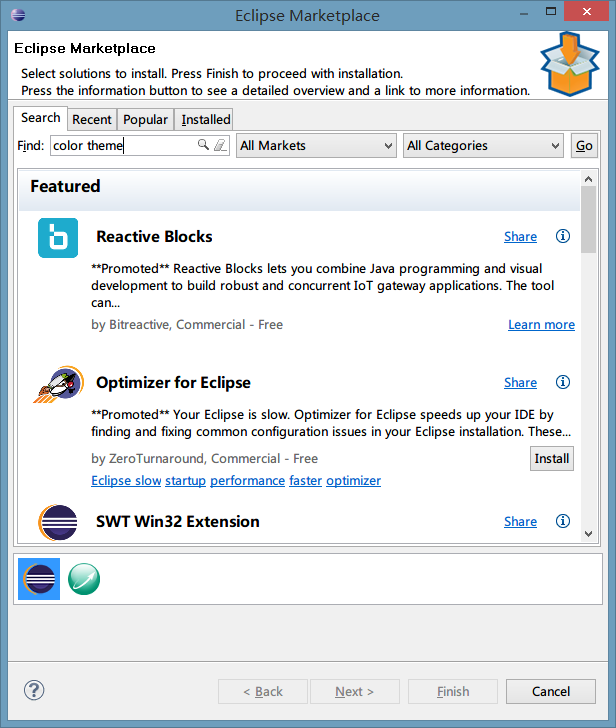Click the 'Optimizer for Eclipse' title

click(x=173, y=383)
